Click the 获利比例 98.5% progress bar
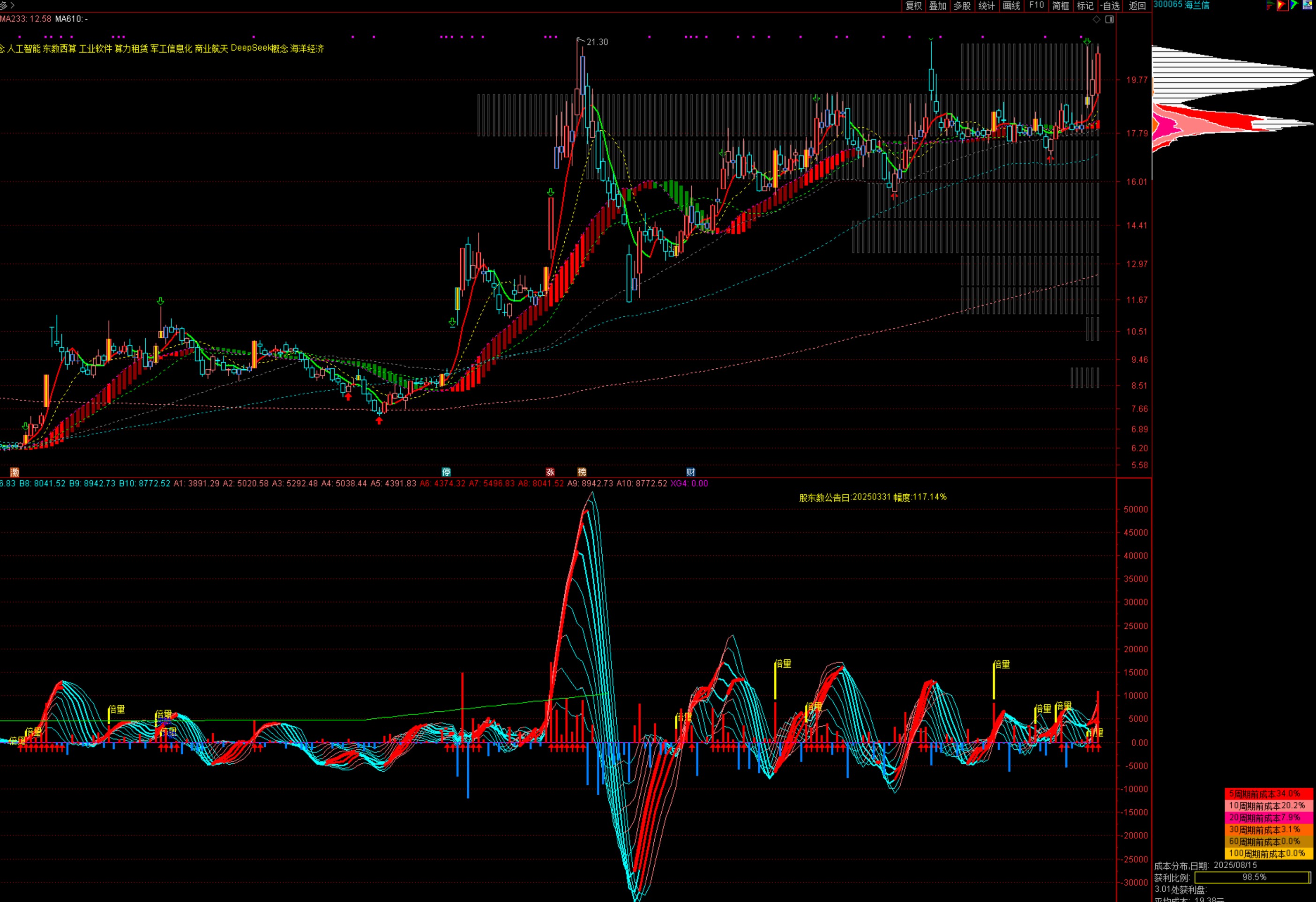 tap(1253, 877)
